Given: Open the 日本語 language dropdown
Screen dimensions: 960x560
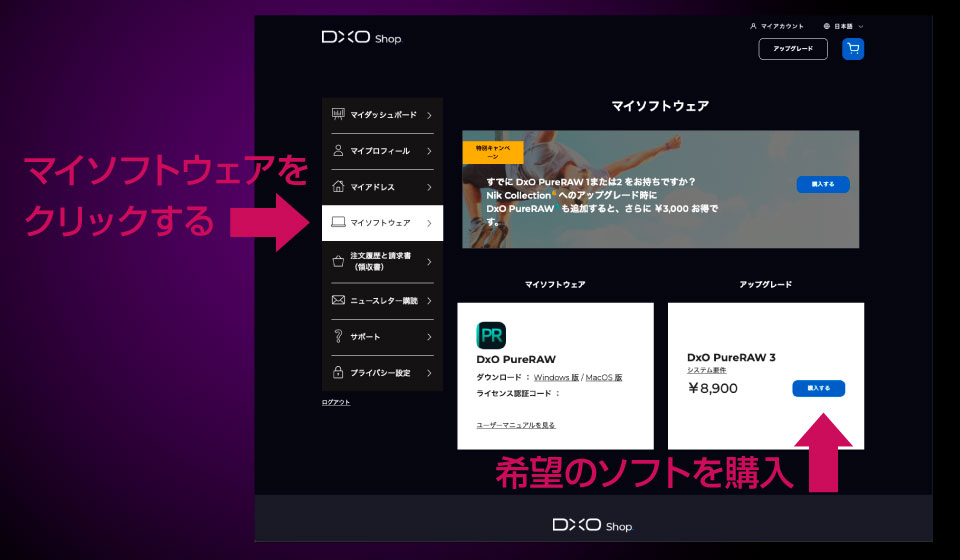Looking at the screenshot, I should tap(843, 26).
